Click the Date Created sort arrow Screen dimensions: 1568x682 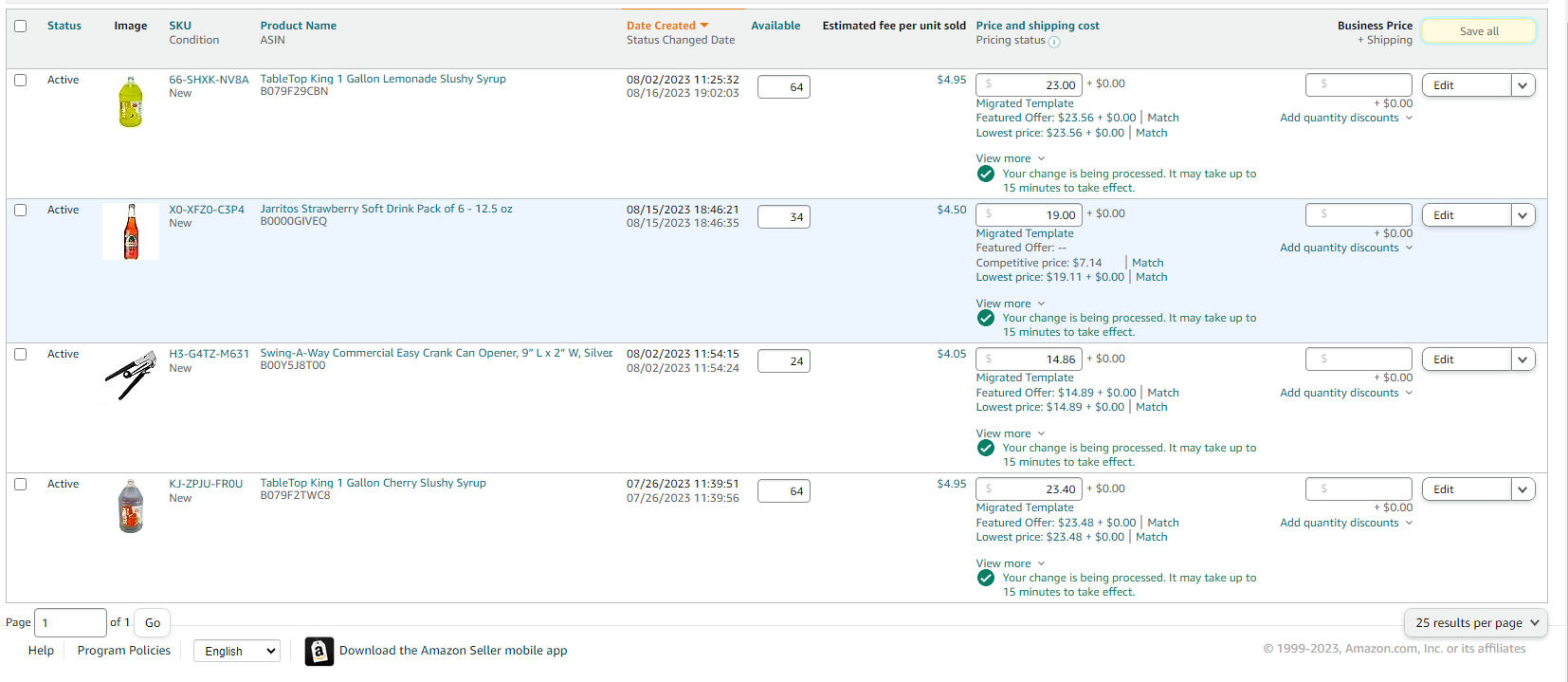coord(704,26)
